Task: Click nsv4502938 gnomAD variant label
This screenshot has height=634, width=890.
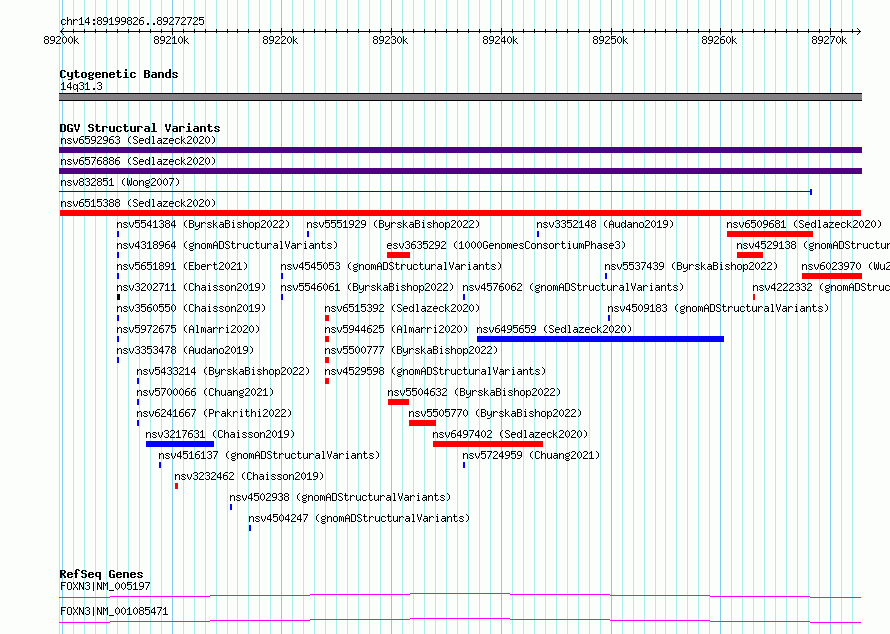Action: coord(340,497)
